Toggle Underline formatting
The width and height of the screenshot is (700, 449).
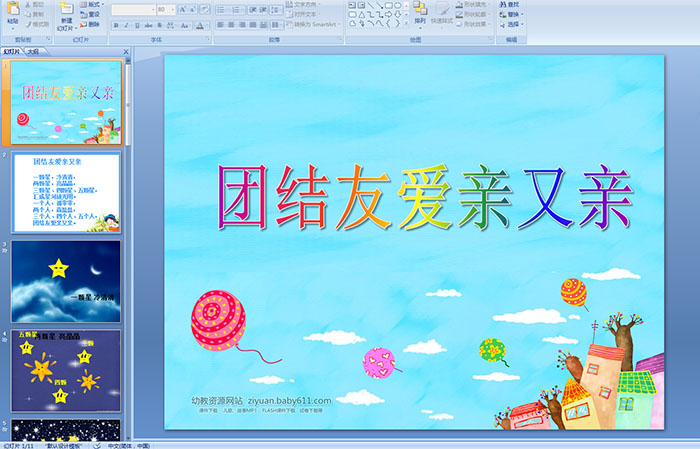[x=137, y=25]
